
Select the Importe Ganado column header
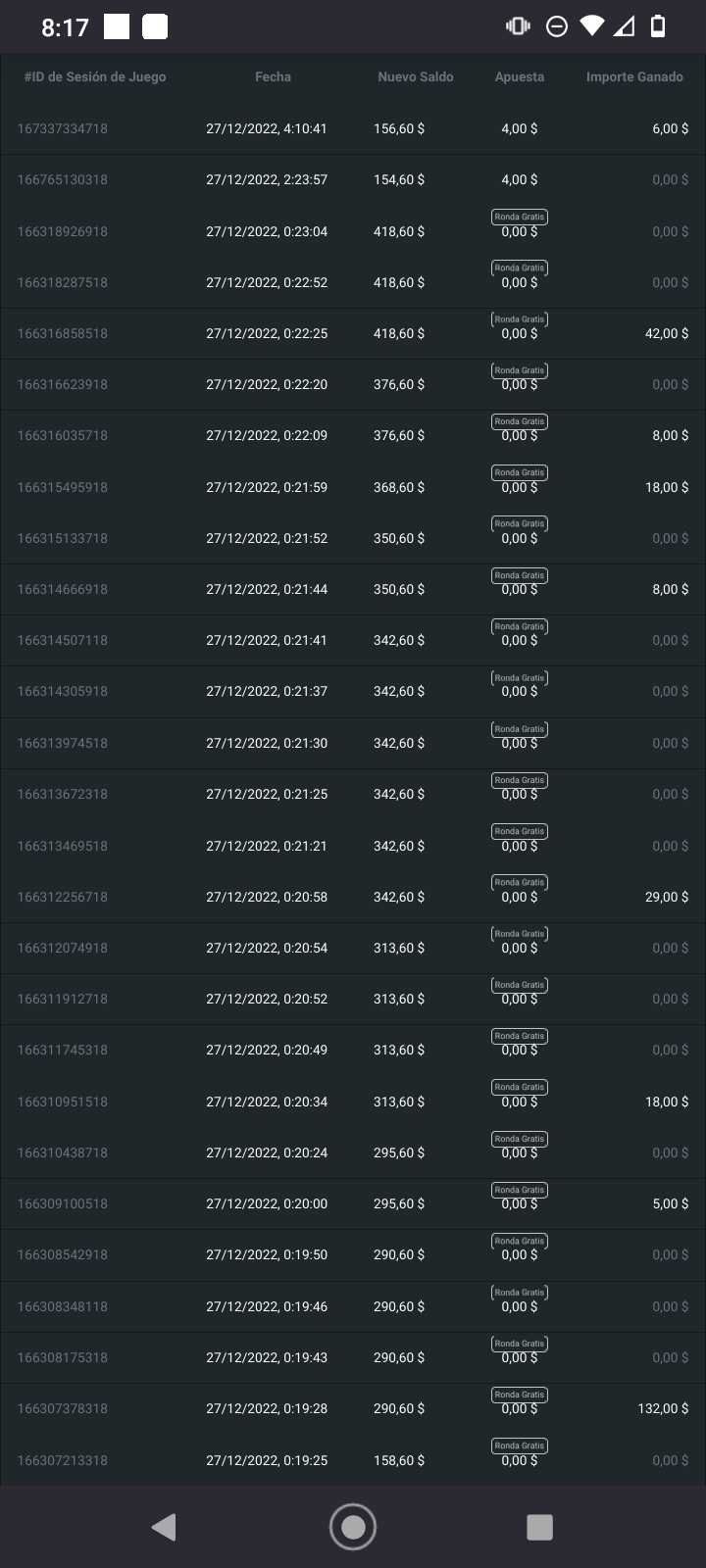(x=634, y=76)
